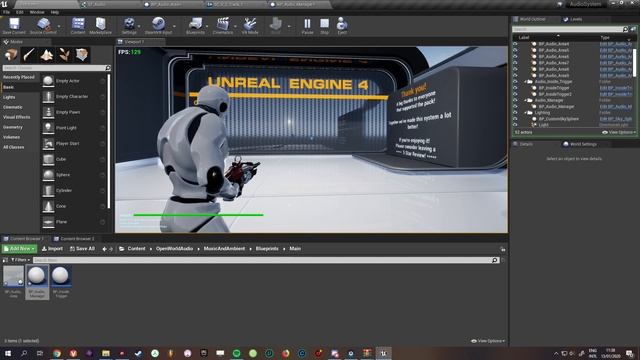
Task: Open View Options in World Outliner
Action: (x=619, y=132)
